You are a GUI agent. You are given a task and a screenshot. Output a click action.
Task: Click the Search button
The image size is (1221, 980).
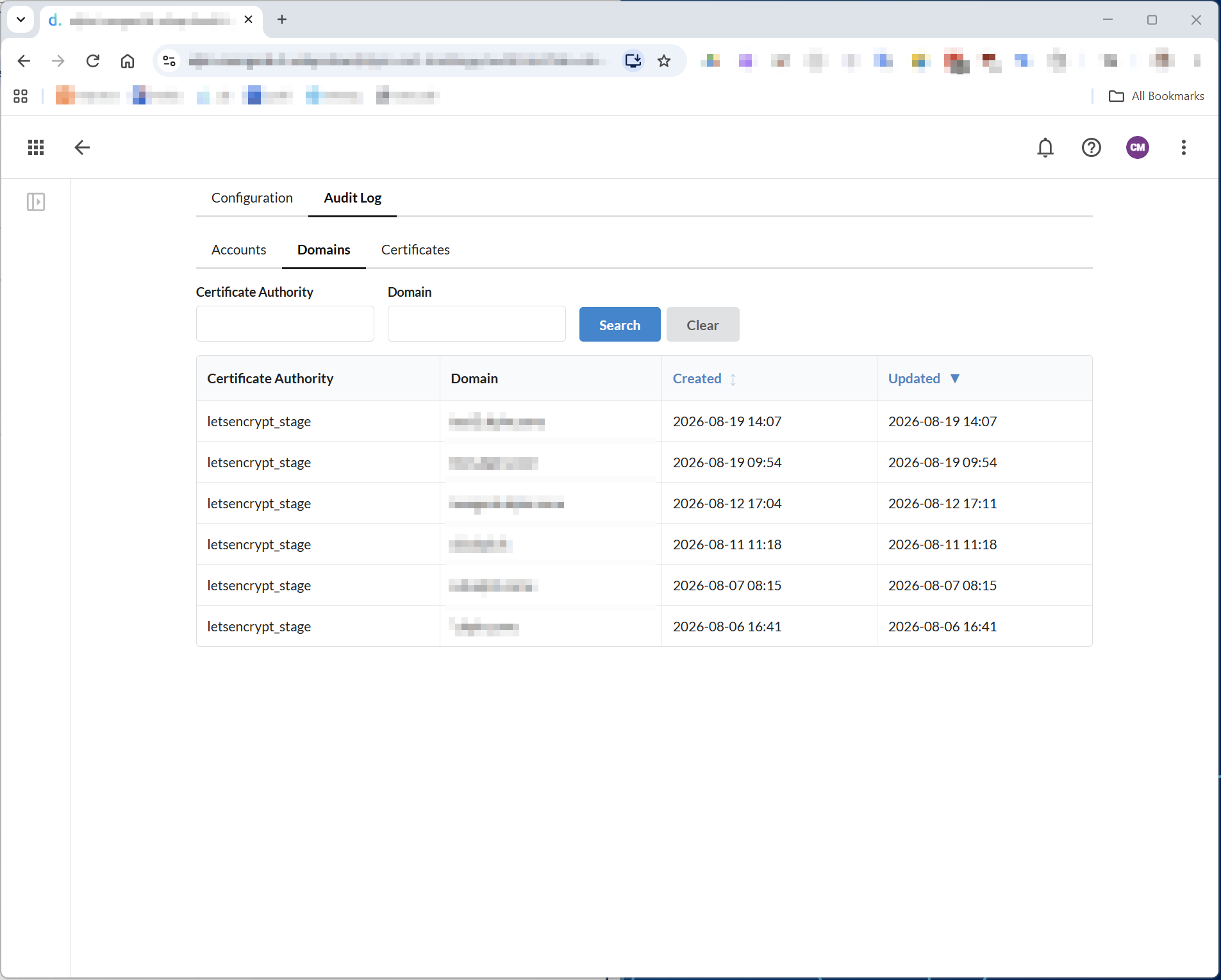(x=620, y=324)
